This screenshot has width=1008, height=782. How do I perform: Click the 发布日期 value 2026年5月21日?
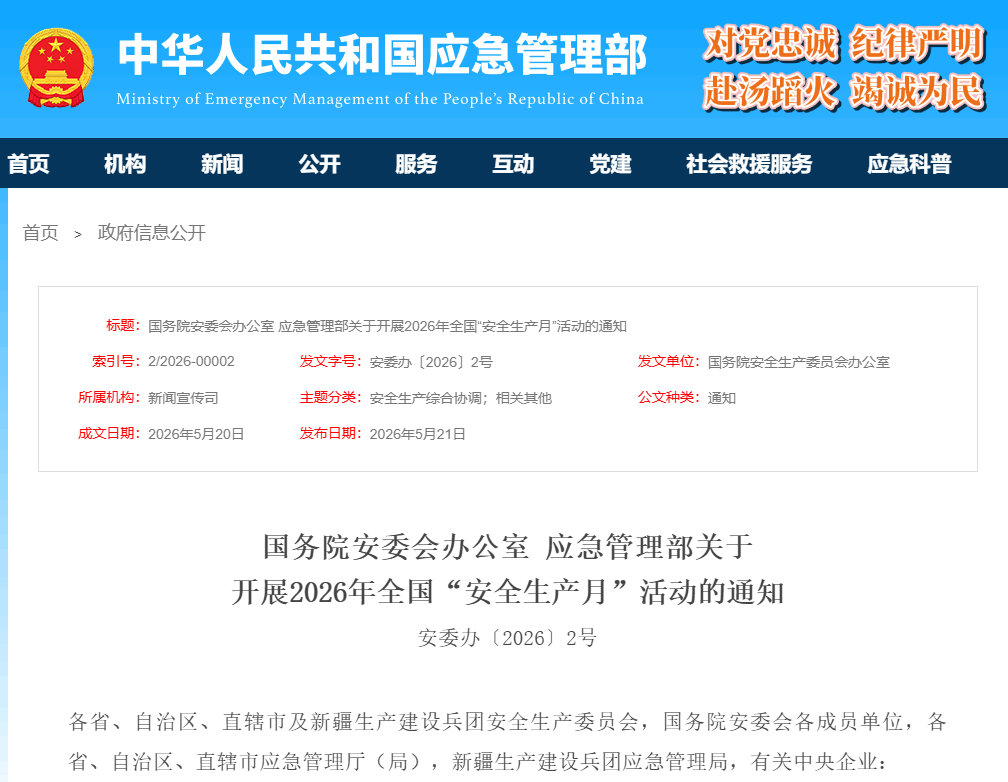click(x=418, y=434)
